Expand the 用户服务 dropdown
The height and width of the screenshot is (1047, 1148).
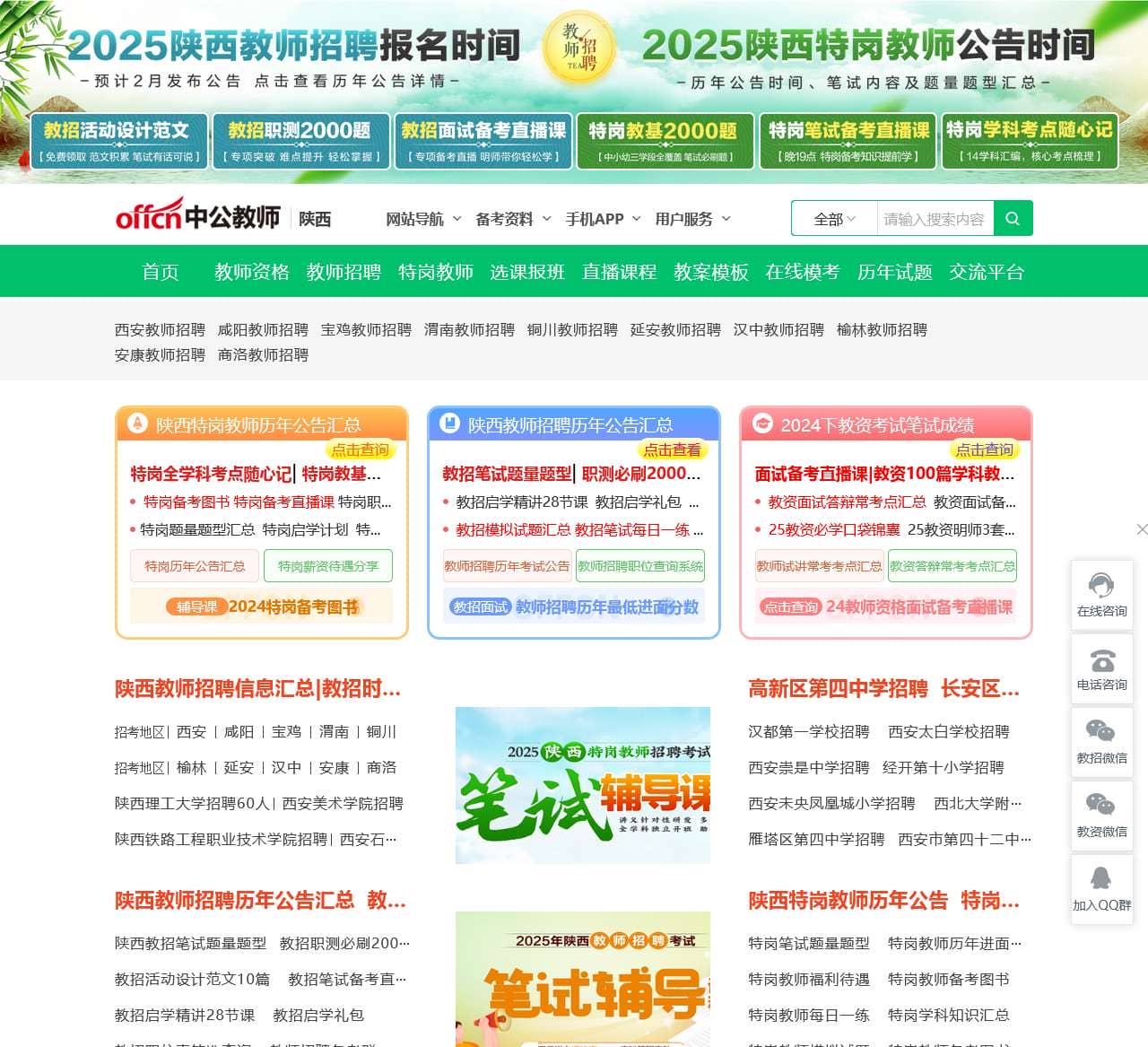pos(693,219)
